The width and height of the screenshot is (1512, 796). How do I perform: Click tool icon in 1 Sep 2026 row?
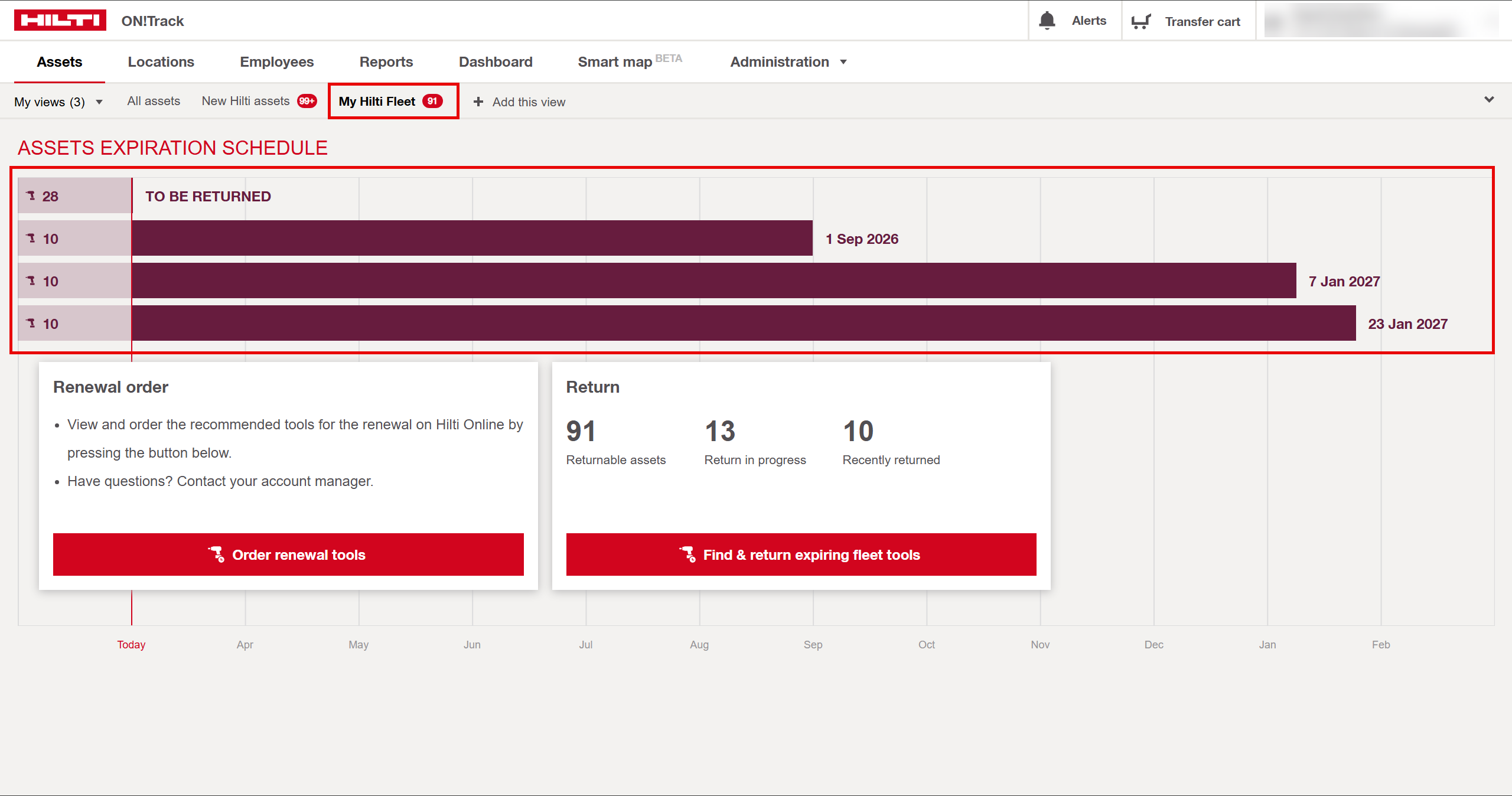tap(31, 239)
